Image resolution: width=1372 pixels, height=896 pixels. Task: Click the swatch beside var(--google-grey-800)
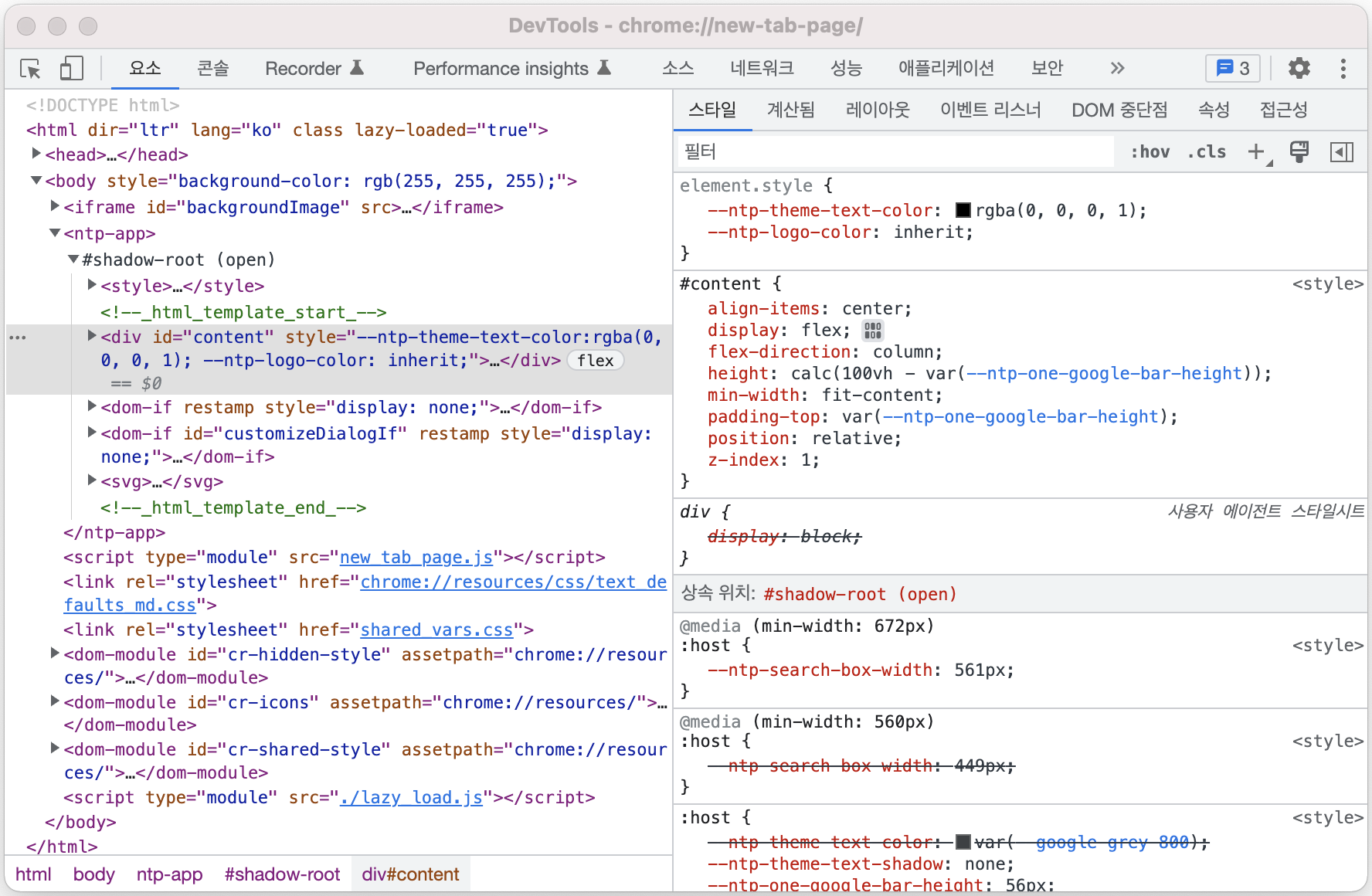[x=963, y=842]
